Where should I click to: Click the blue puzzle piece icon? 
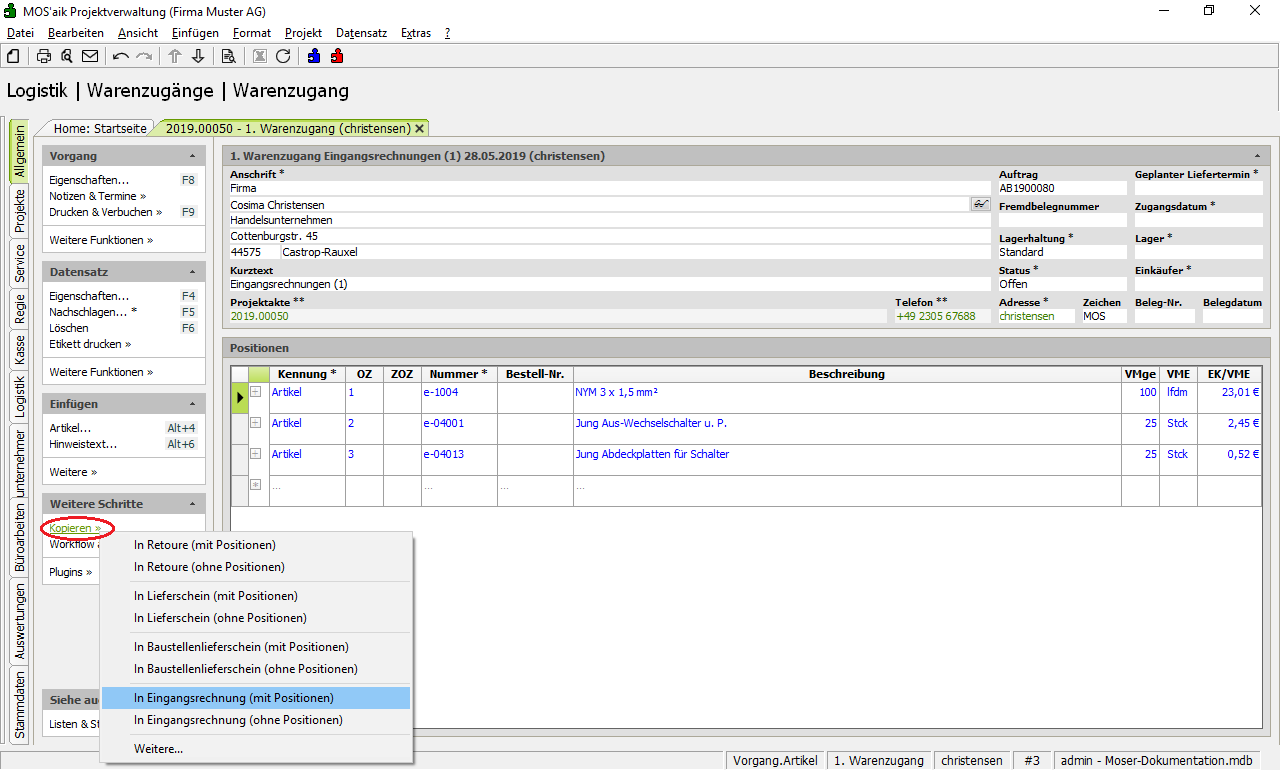(x=314, y=56)
